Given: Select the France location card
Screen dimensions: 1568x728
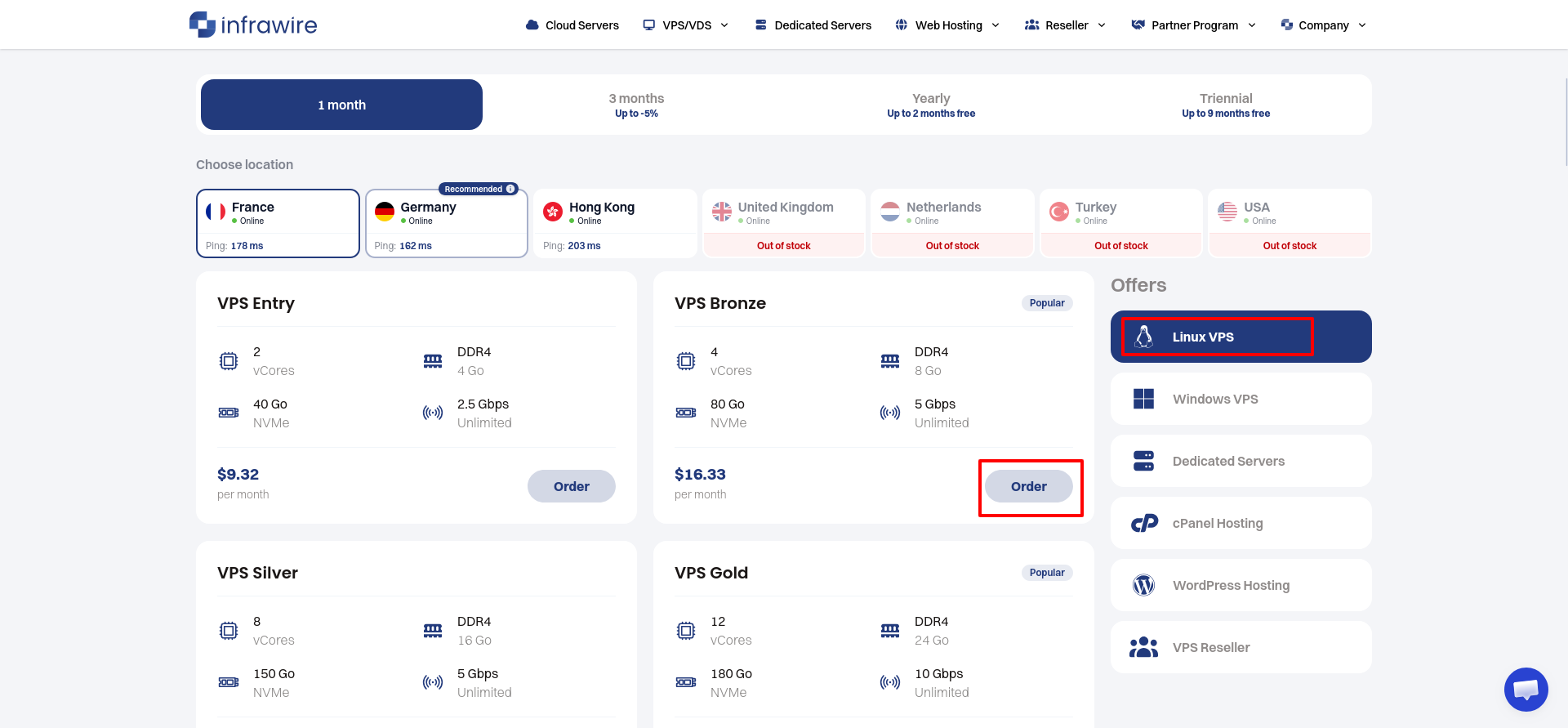Looking at the screenshot, I should (x=278, y=223).
